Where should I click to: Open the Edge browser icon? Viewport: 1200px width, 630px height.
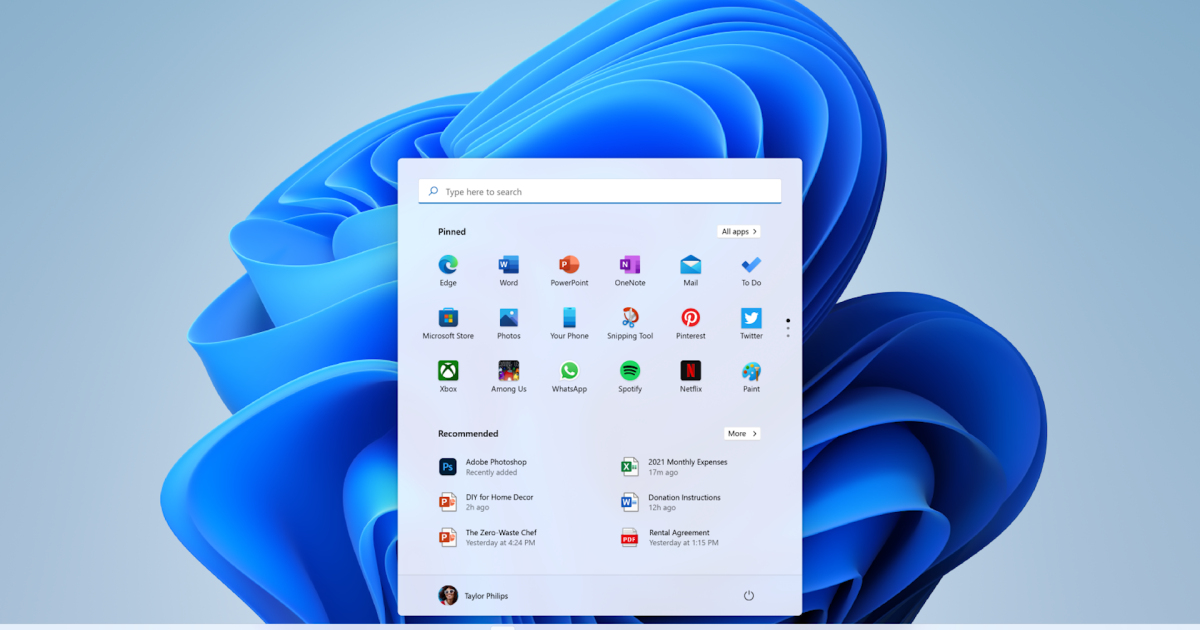click(448, 265)
